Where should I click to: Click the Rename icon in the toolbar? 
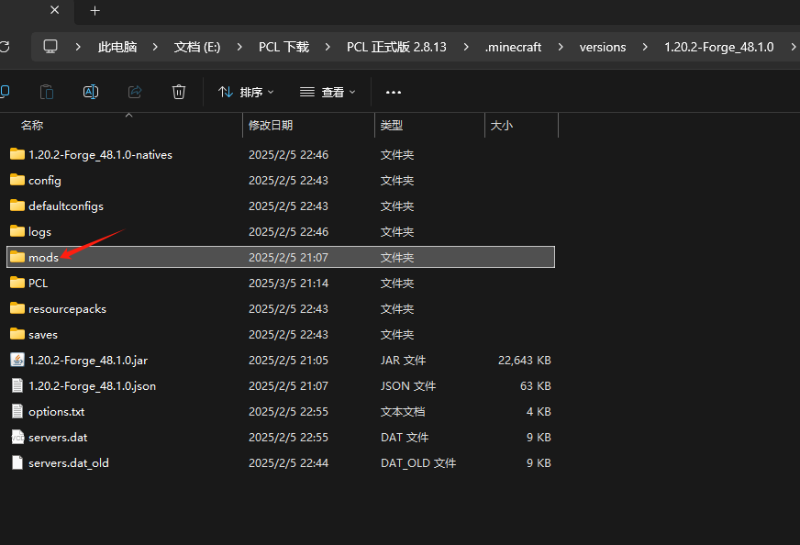[x=90, y=92]
